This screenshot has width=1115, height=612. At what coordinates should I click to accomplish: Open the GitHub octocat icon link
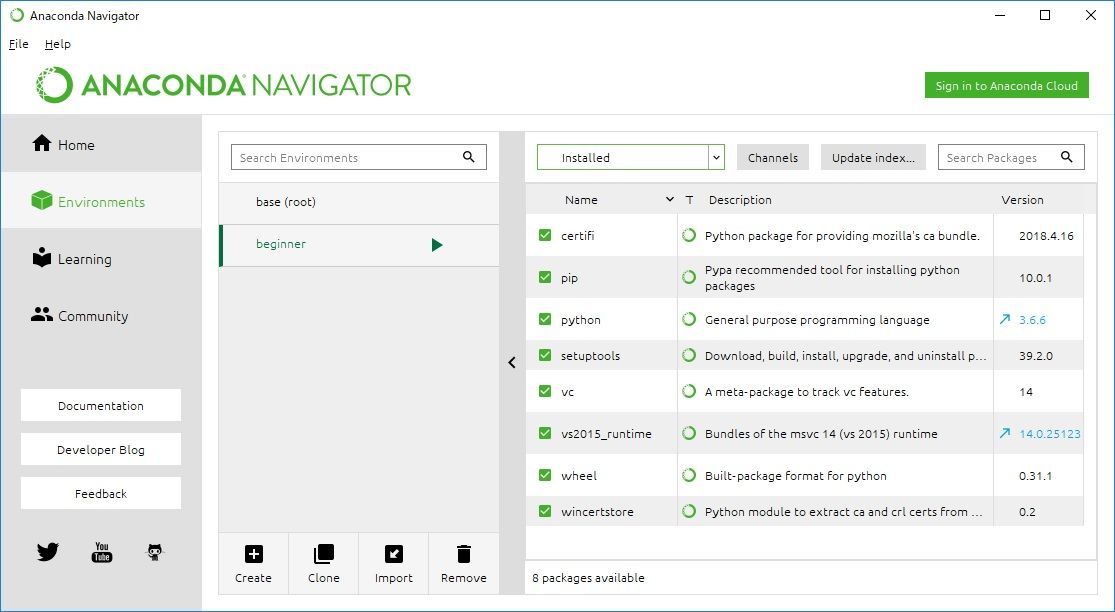(x=155, y=552)
